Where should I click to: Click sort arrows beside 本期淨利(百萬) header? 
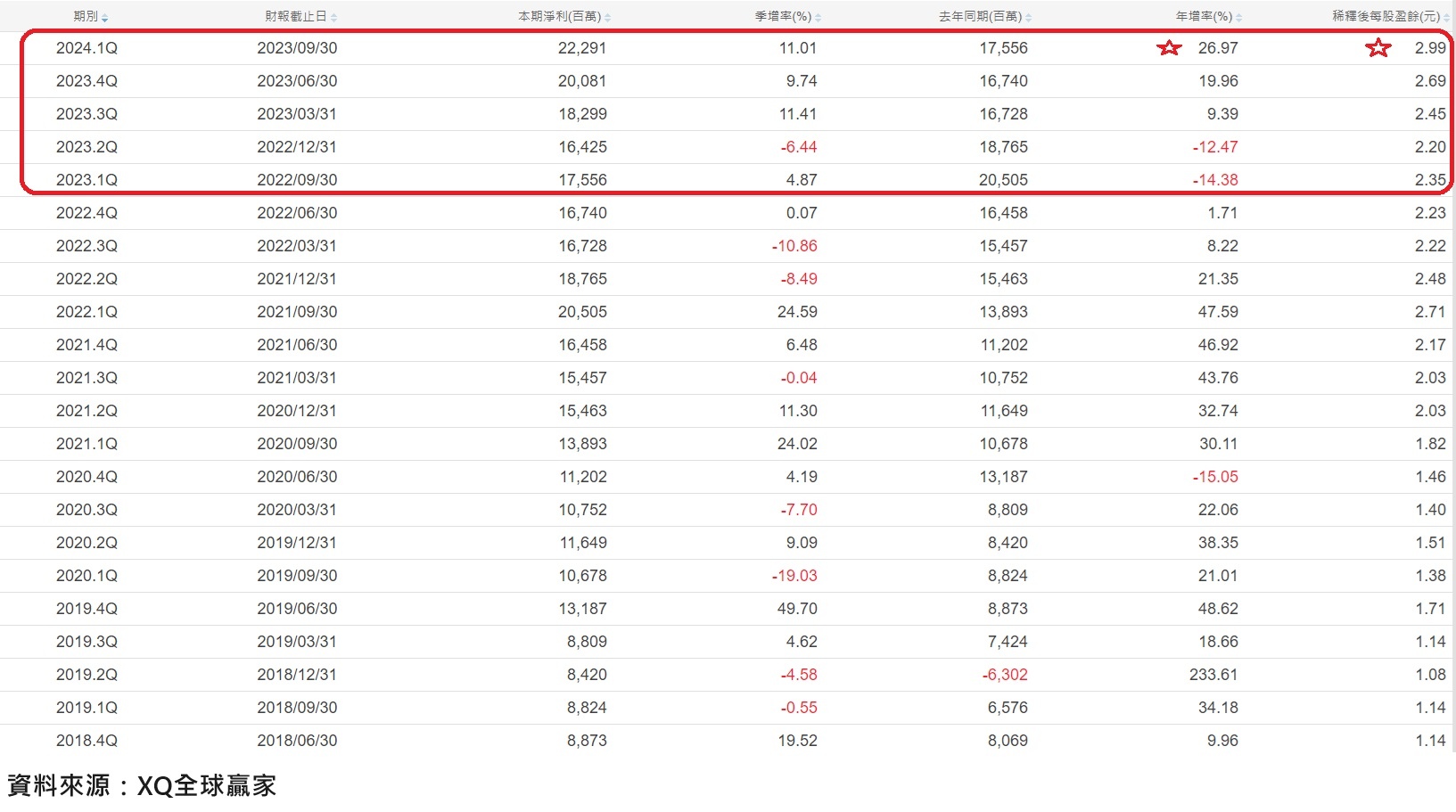(x=607, y=18)
